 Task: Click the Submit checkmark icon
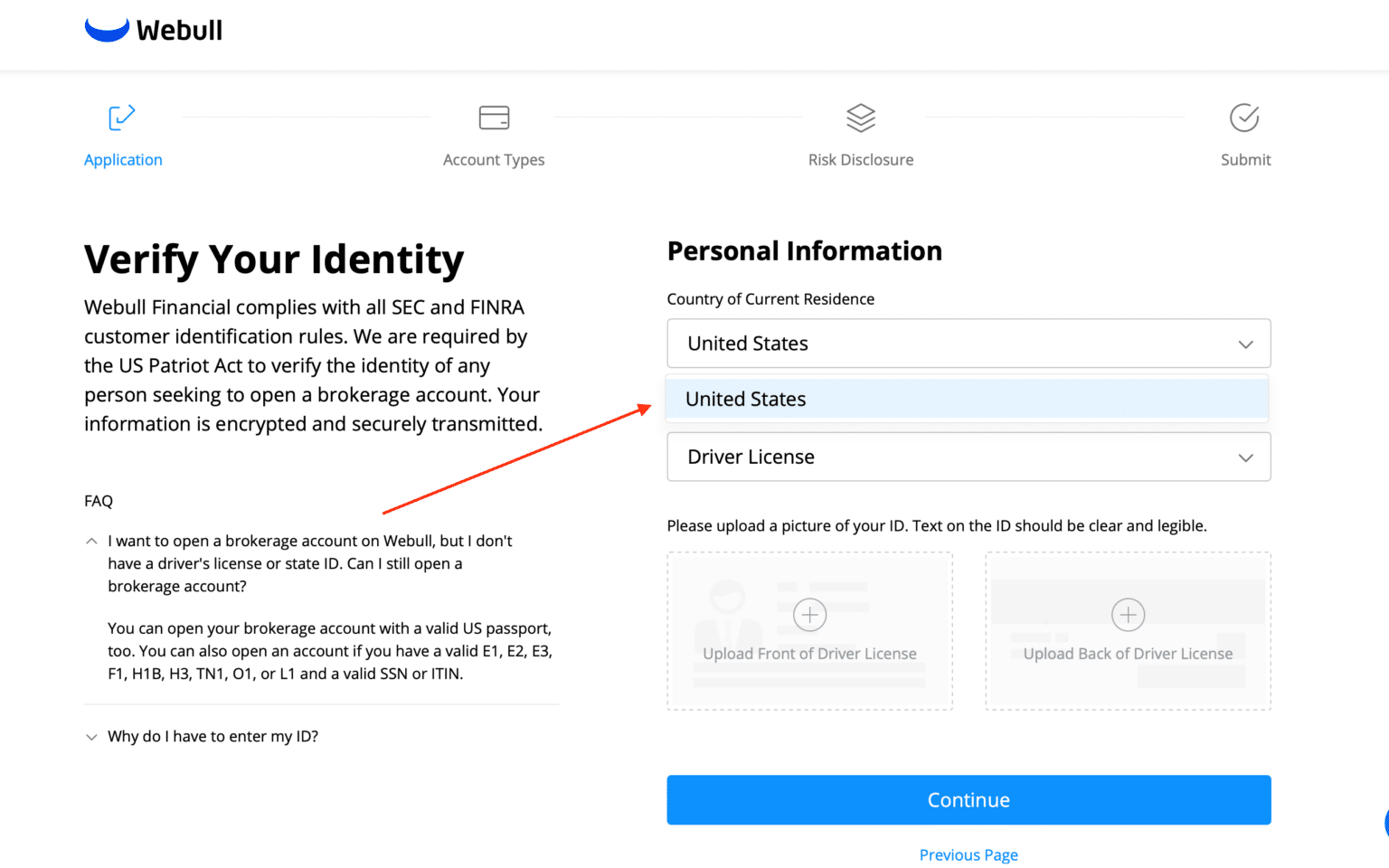(x=1244, y=118)
